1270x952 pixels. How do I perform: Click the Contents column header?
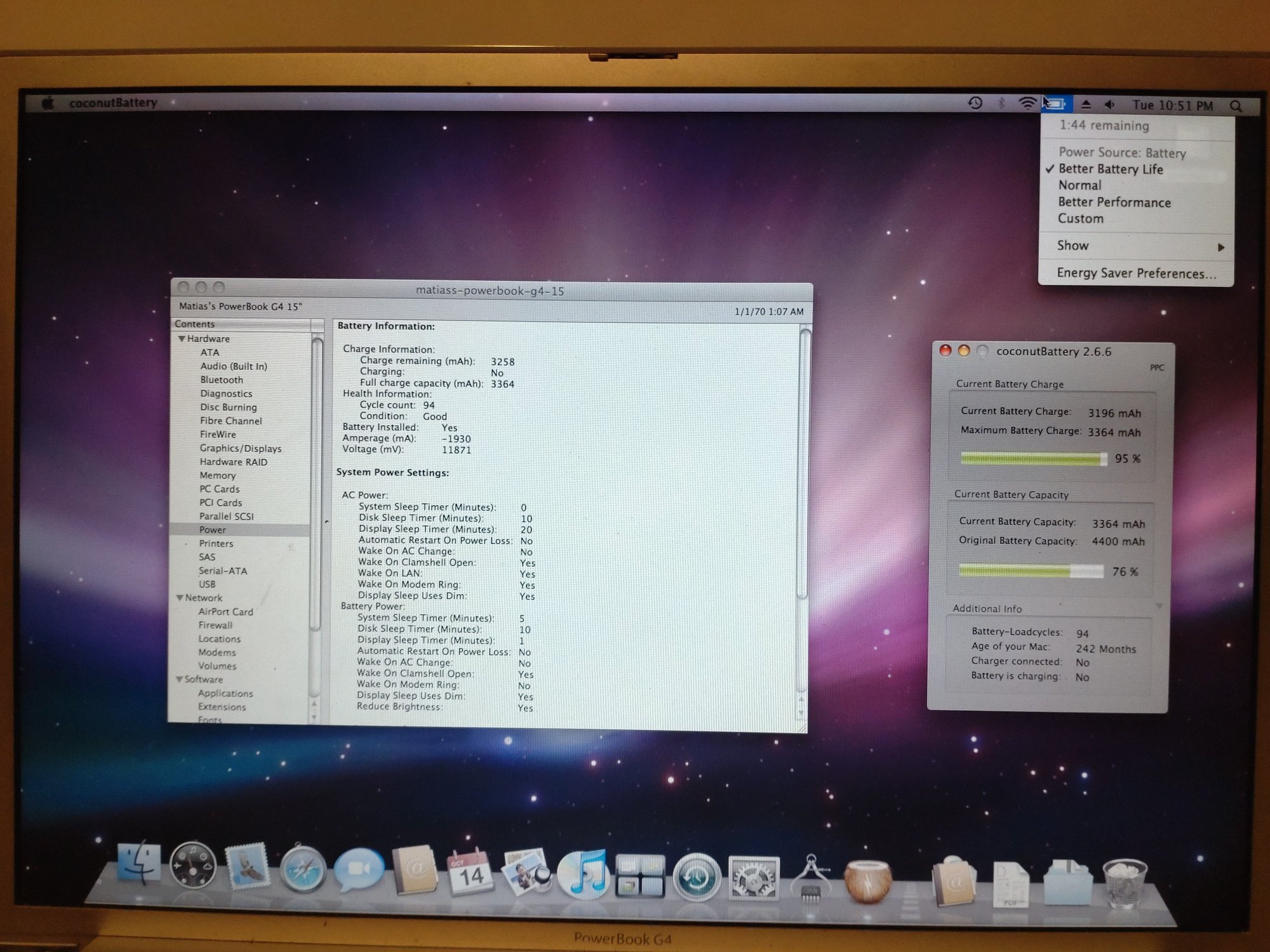(243, 324)
